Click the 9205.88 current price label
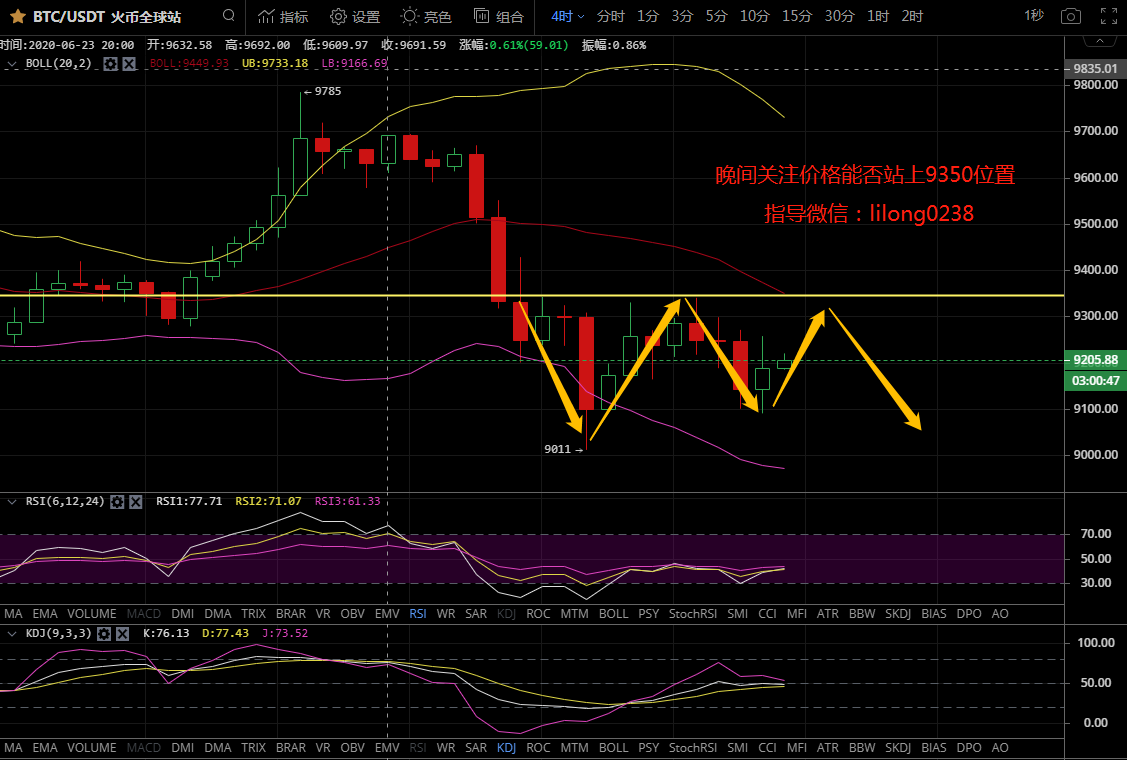Screen dimensions: 1127x760 pyautogui.click(x=1092, y=359)
